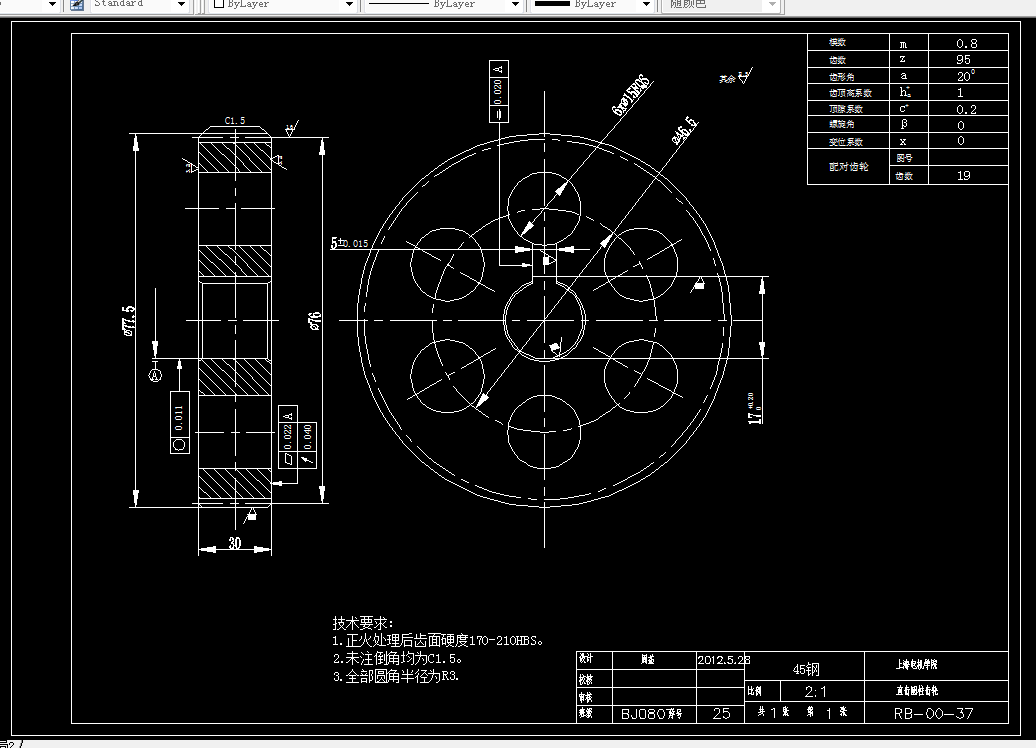Select the ø46.5 bolt circle dimension

tap(684, 130)
